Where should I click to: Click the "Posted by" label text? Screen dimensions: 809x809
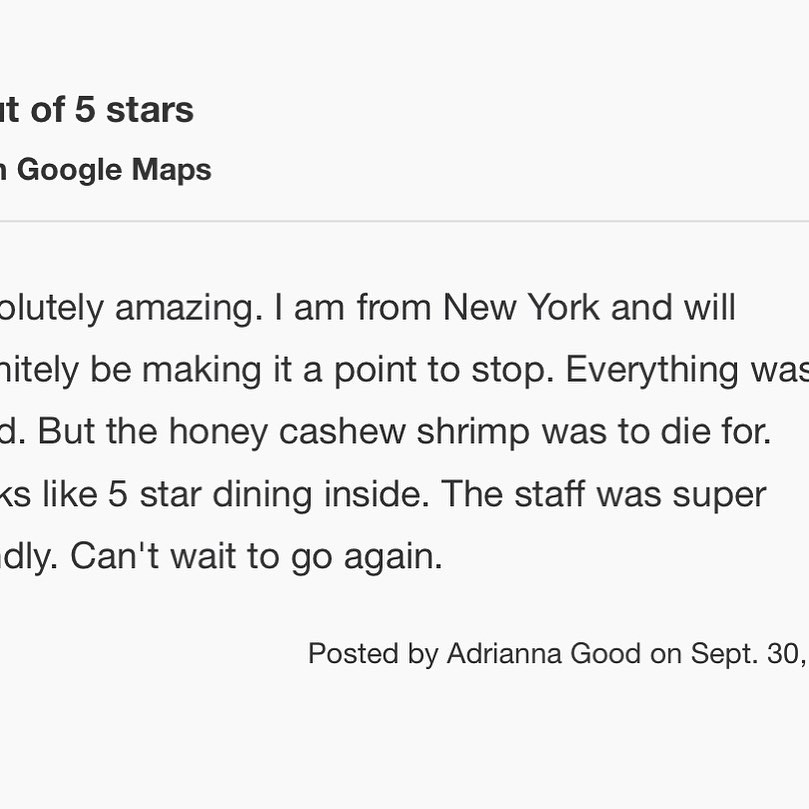pos(372,654)
